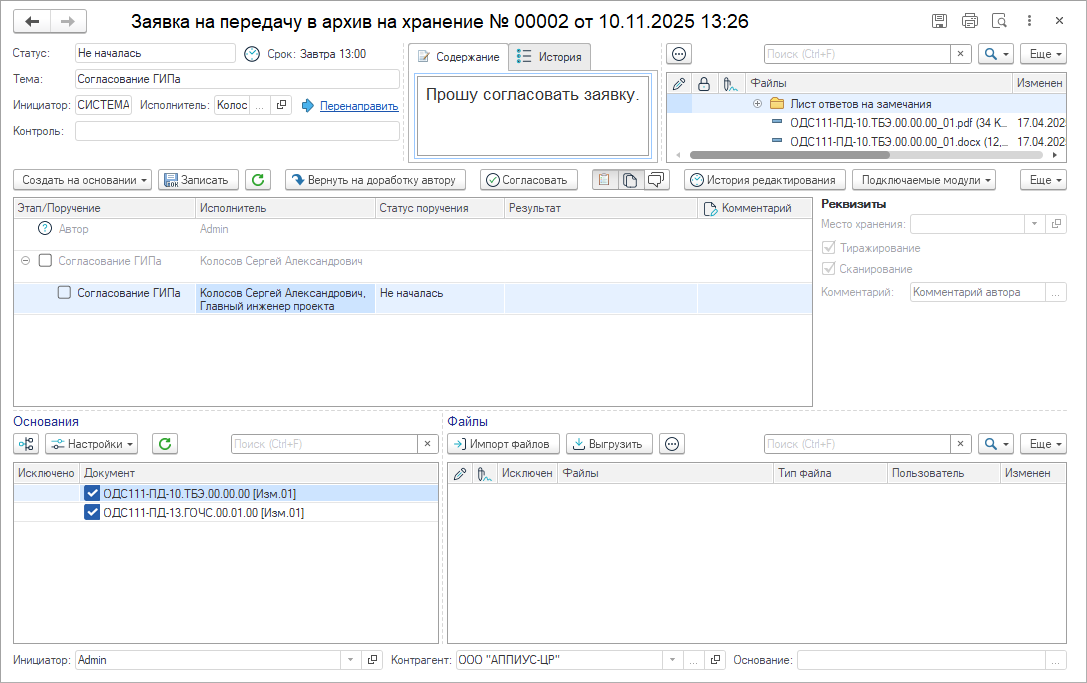Click the Перенаправить link
This screenshot has width=1087, height=683.
coord(358,105)
